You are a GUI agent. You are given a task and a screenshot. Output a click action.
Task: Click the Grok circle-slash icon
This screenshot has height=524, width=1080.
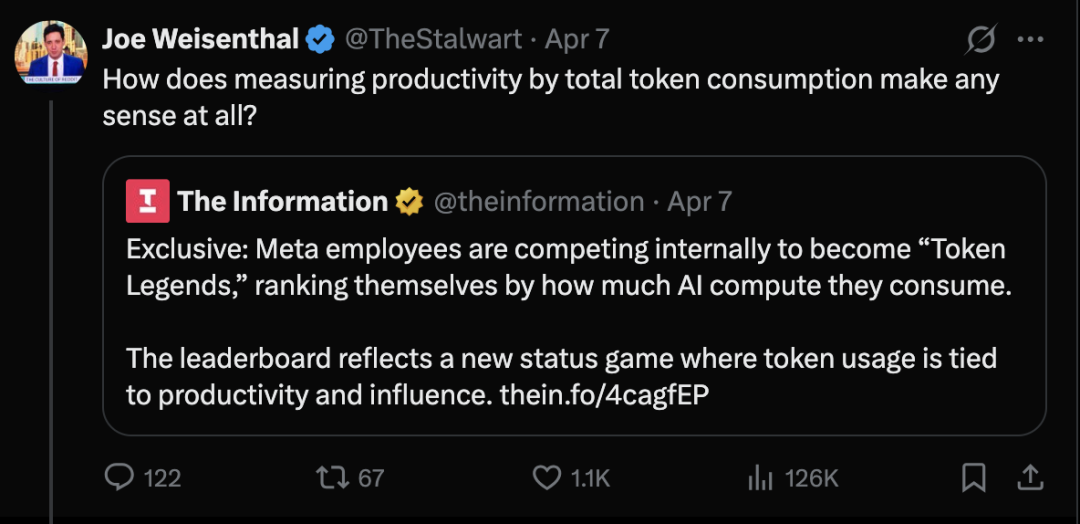980,40
